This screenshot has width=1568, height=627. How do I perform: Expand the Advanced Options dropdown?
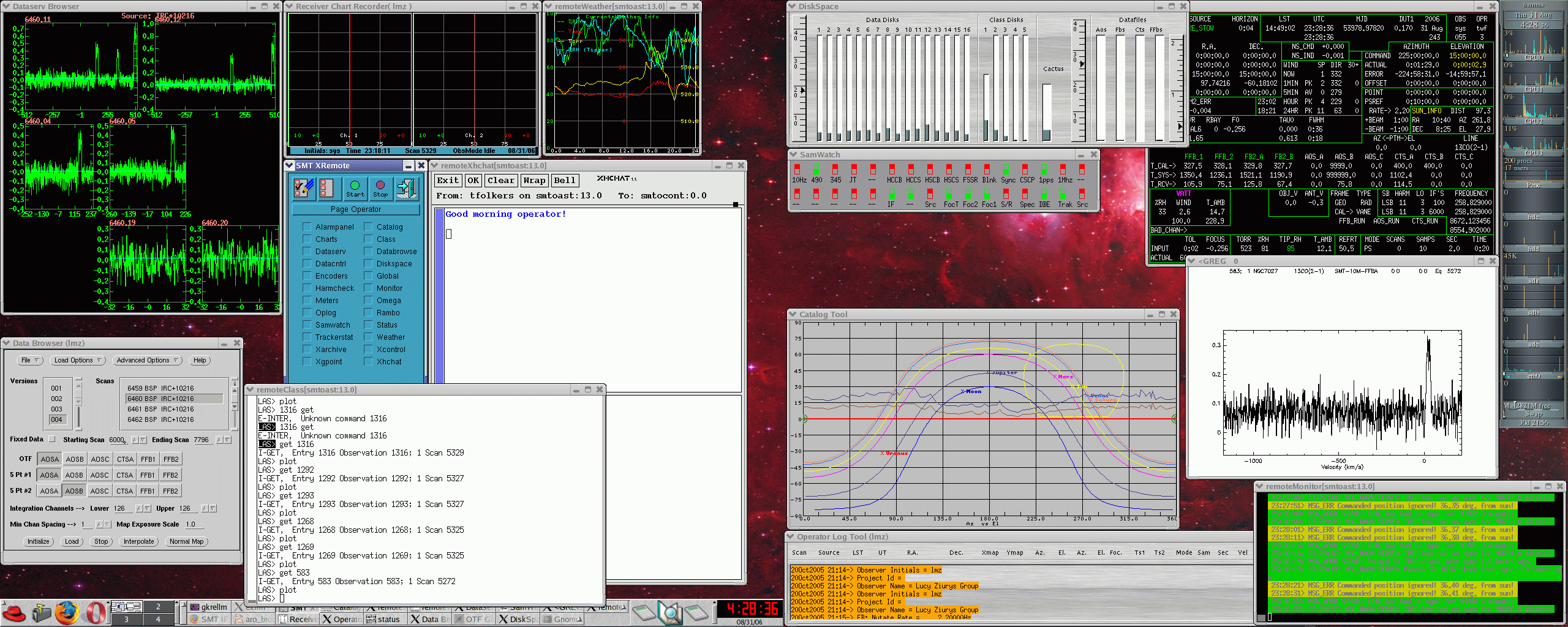148,360
